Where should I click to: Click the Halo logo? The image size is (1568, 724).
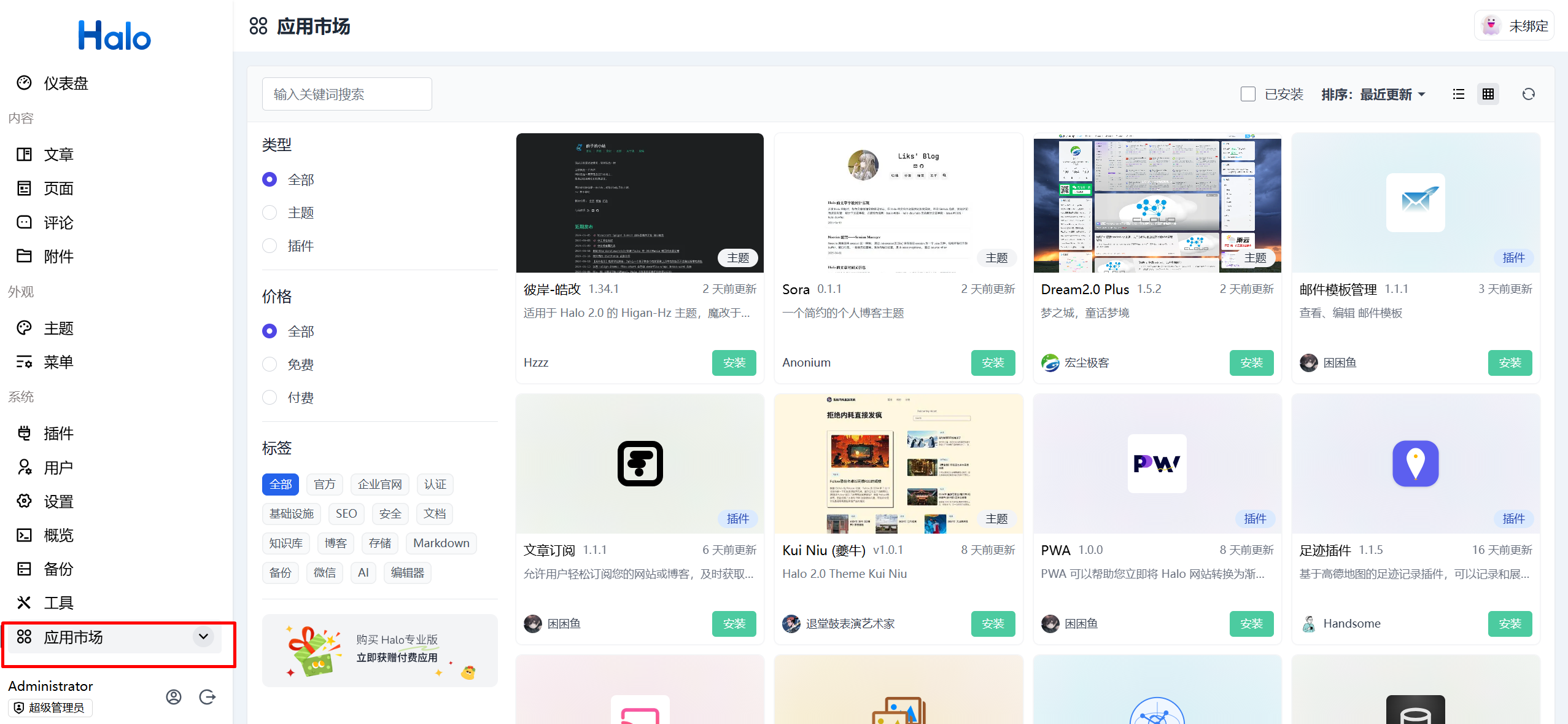pyautogui.click(x=115, y=35)
